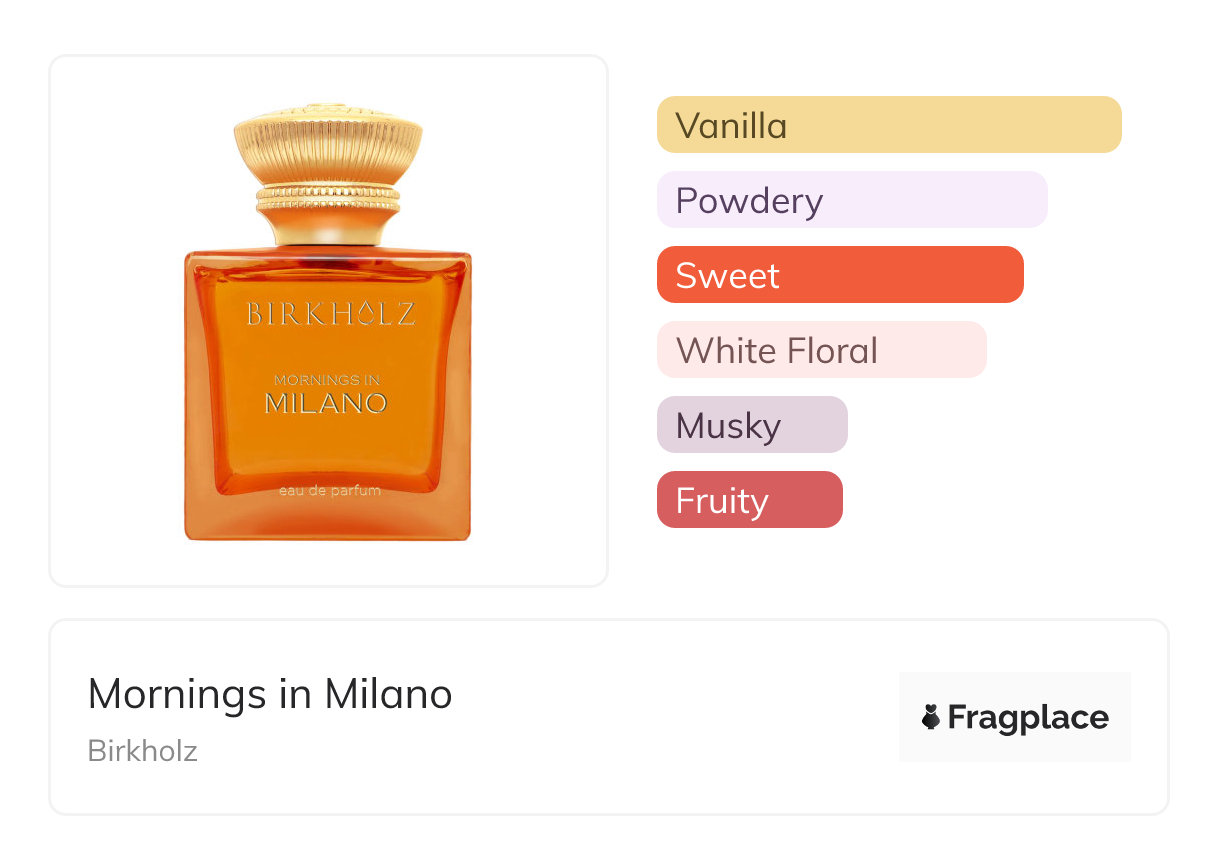Choose the Fruity accord bar
Screen dimensions: 1218x864
[749, 500]
